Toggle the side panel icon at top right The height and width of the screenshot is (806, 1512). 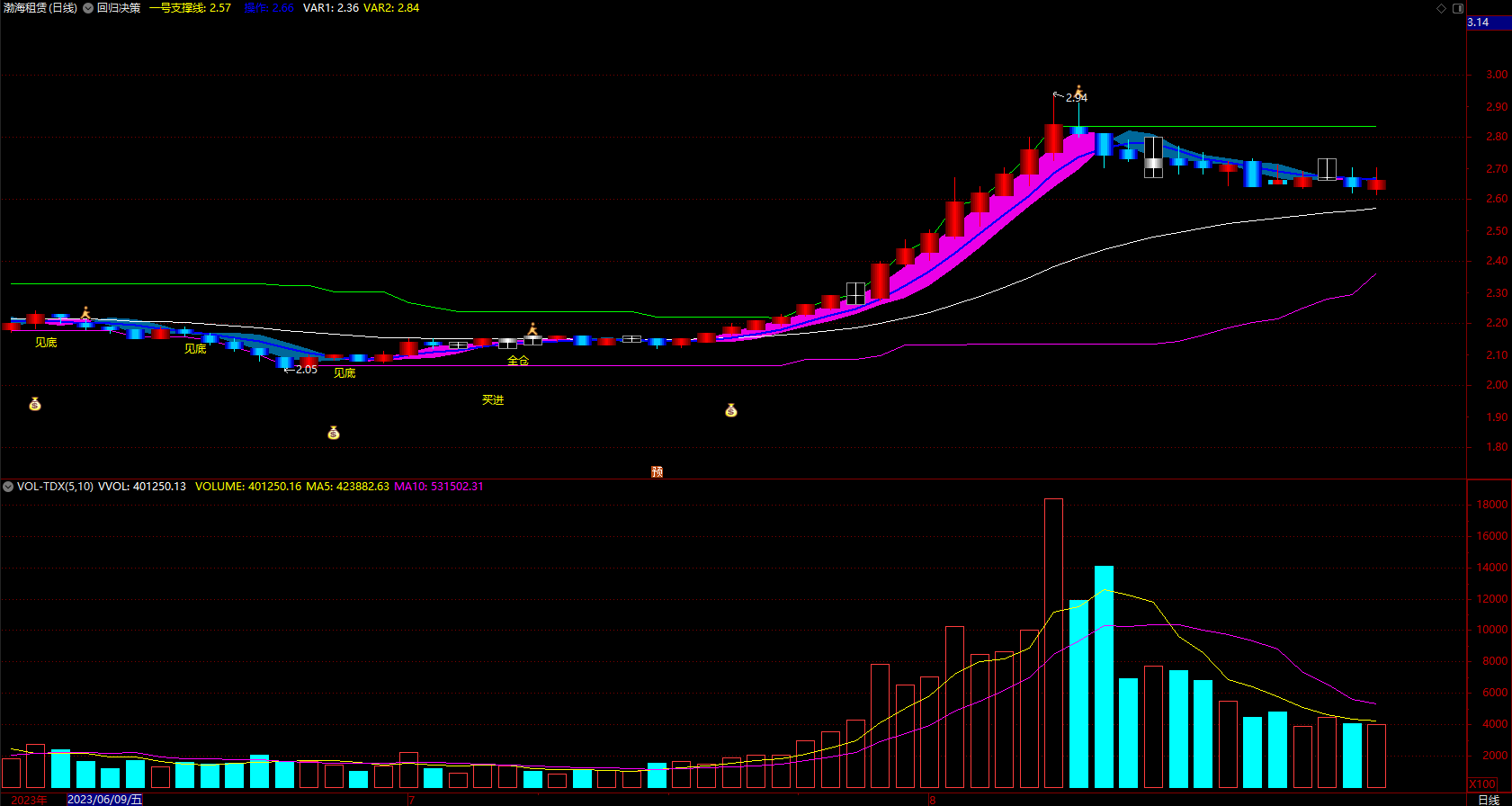pyautogui.click(x=1458, y=8)
